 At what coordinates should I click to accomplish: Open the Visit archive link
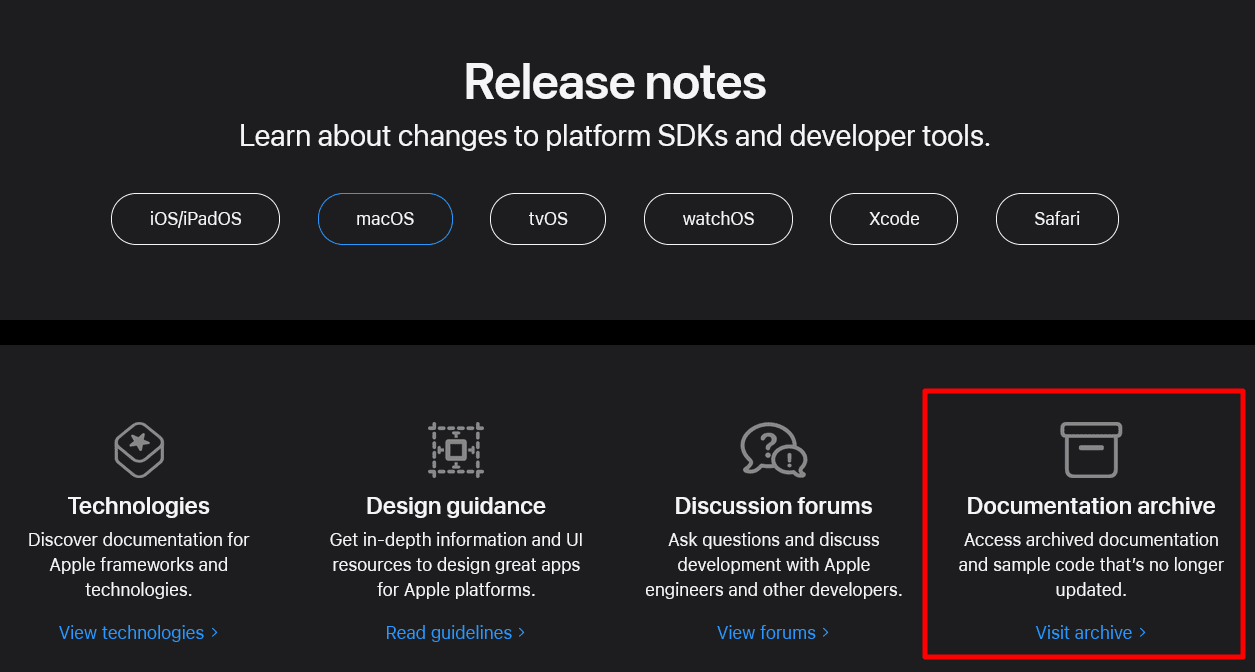coord(1085,632)
